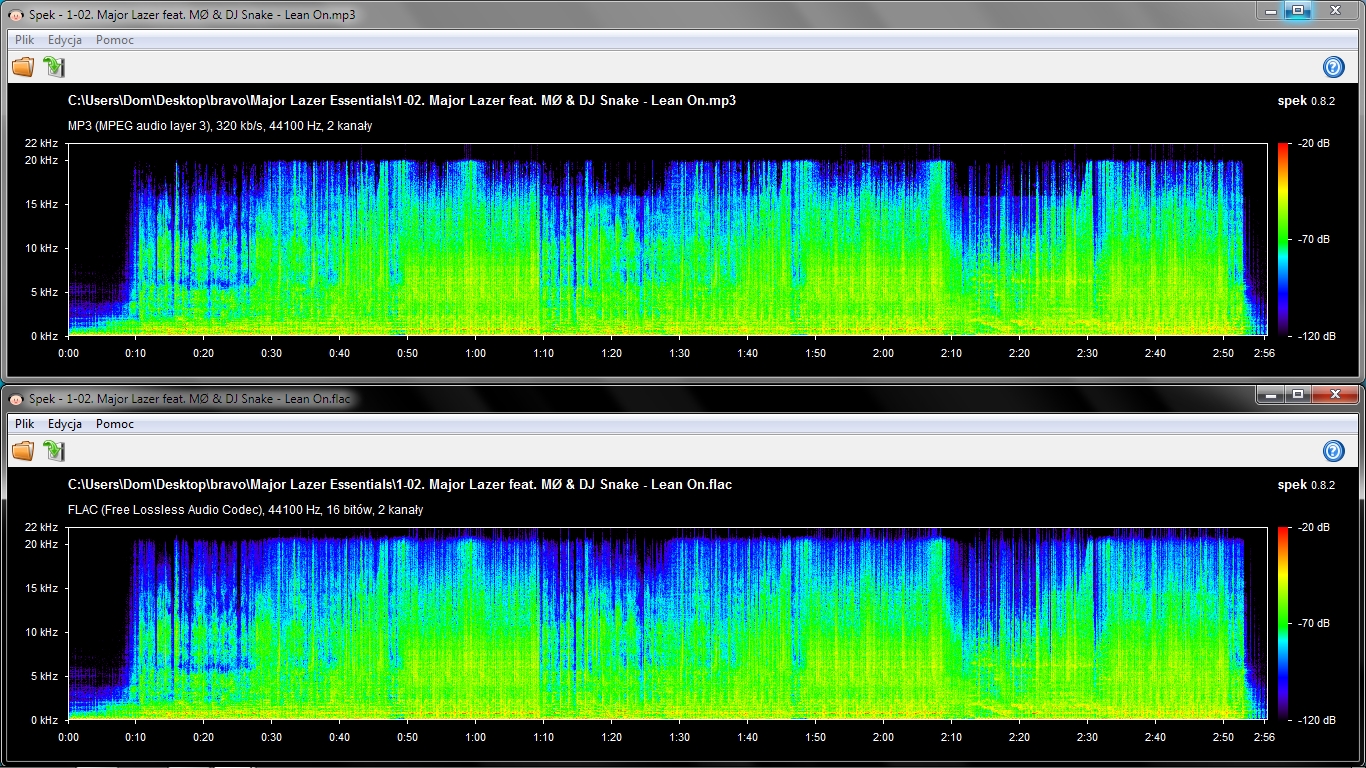
Task: Click the save spectrogram icon in FLAC window
Action: point(54,451)
